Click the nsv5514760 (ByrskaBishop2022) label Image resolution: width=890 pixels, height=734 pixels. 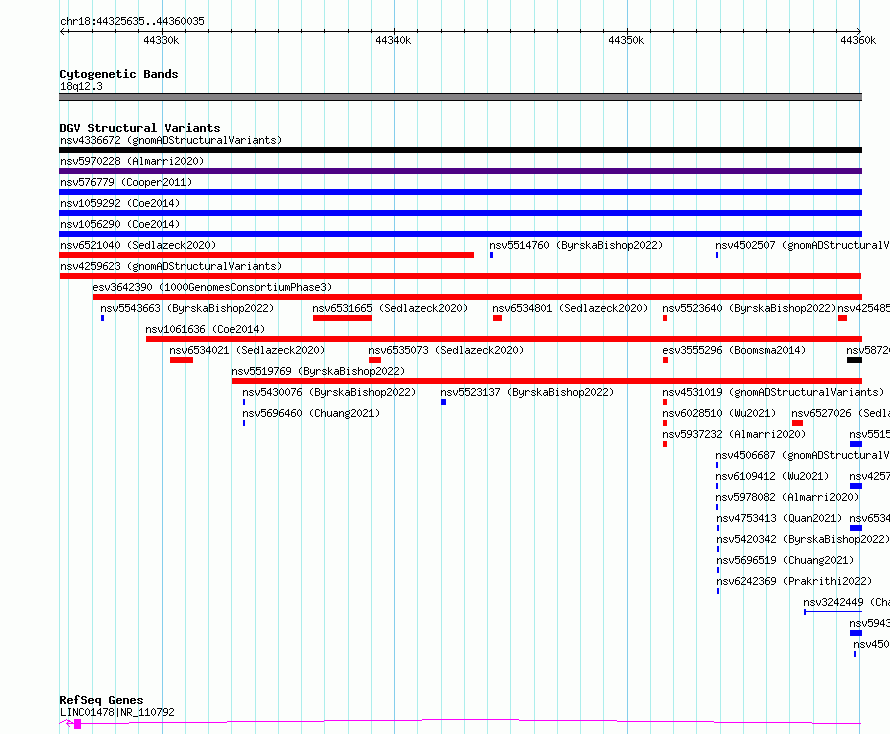pyautogui.click(x=576, y=245)
